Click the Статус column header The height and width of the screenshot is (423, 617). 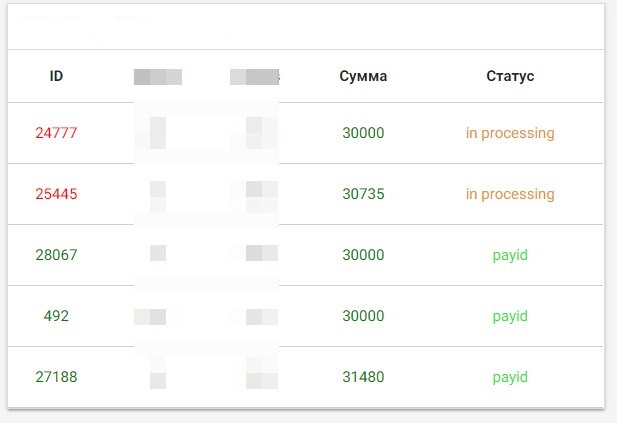click(510, 76)
